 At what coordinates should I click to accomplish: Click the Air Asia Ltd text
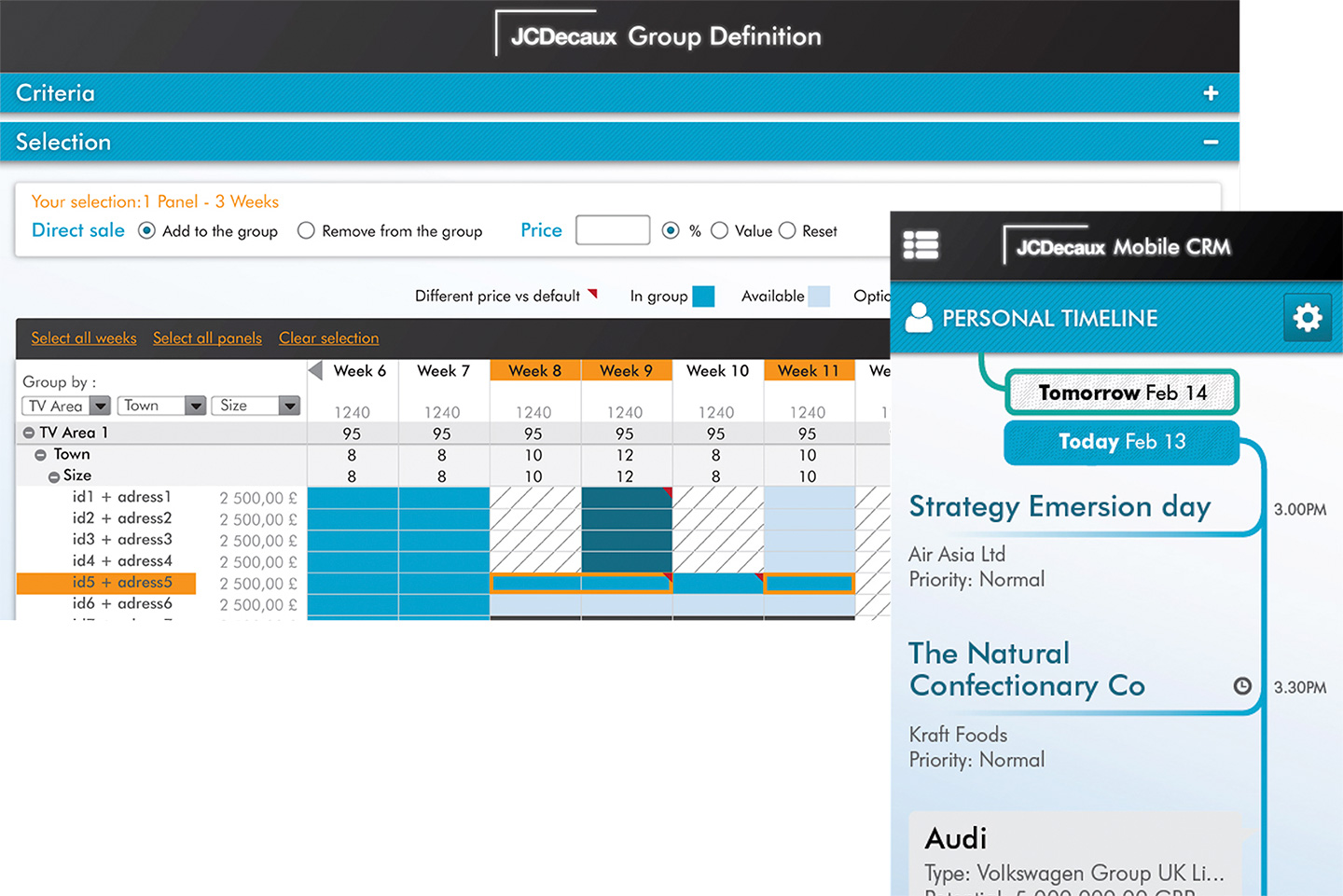[957, 555]
